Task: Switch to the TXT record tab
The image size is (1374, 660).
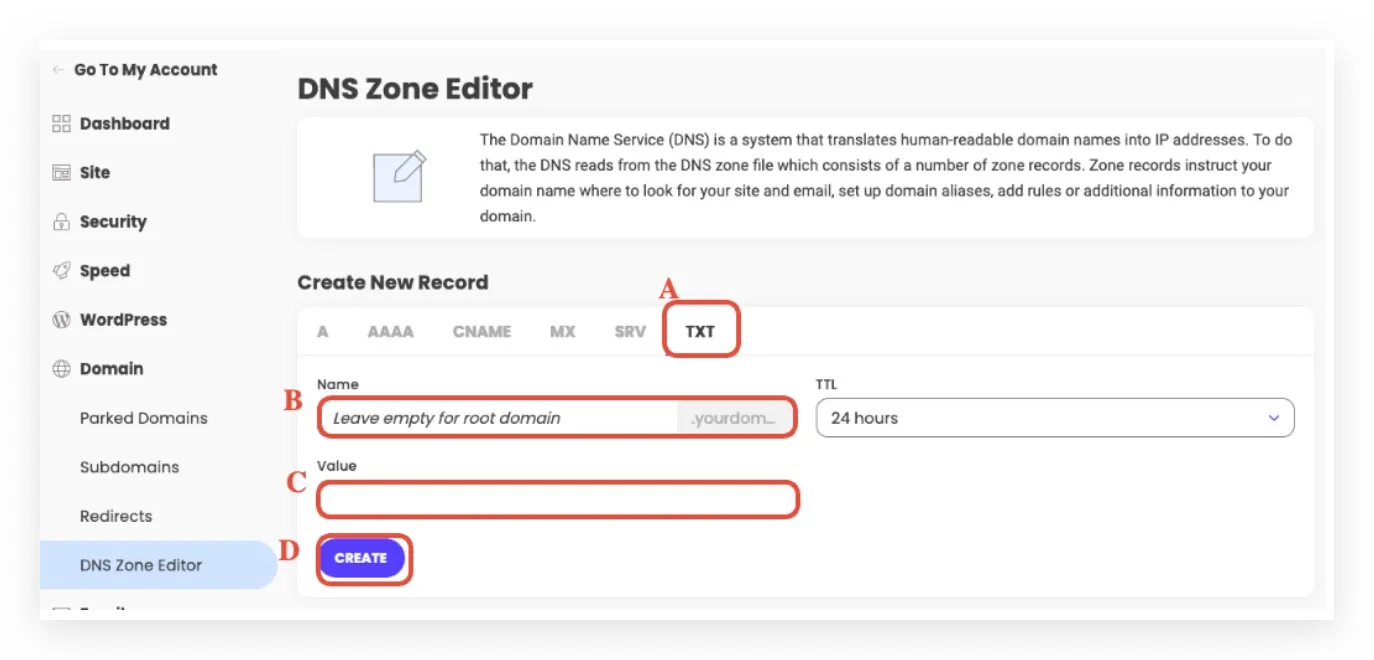Action: coord(700,332)
